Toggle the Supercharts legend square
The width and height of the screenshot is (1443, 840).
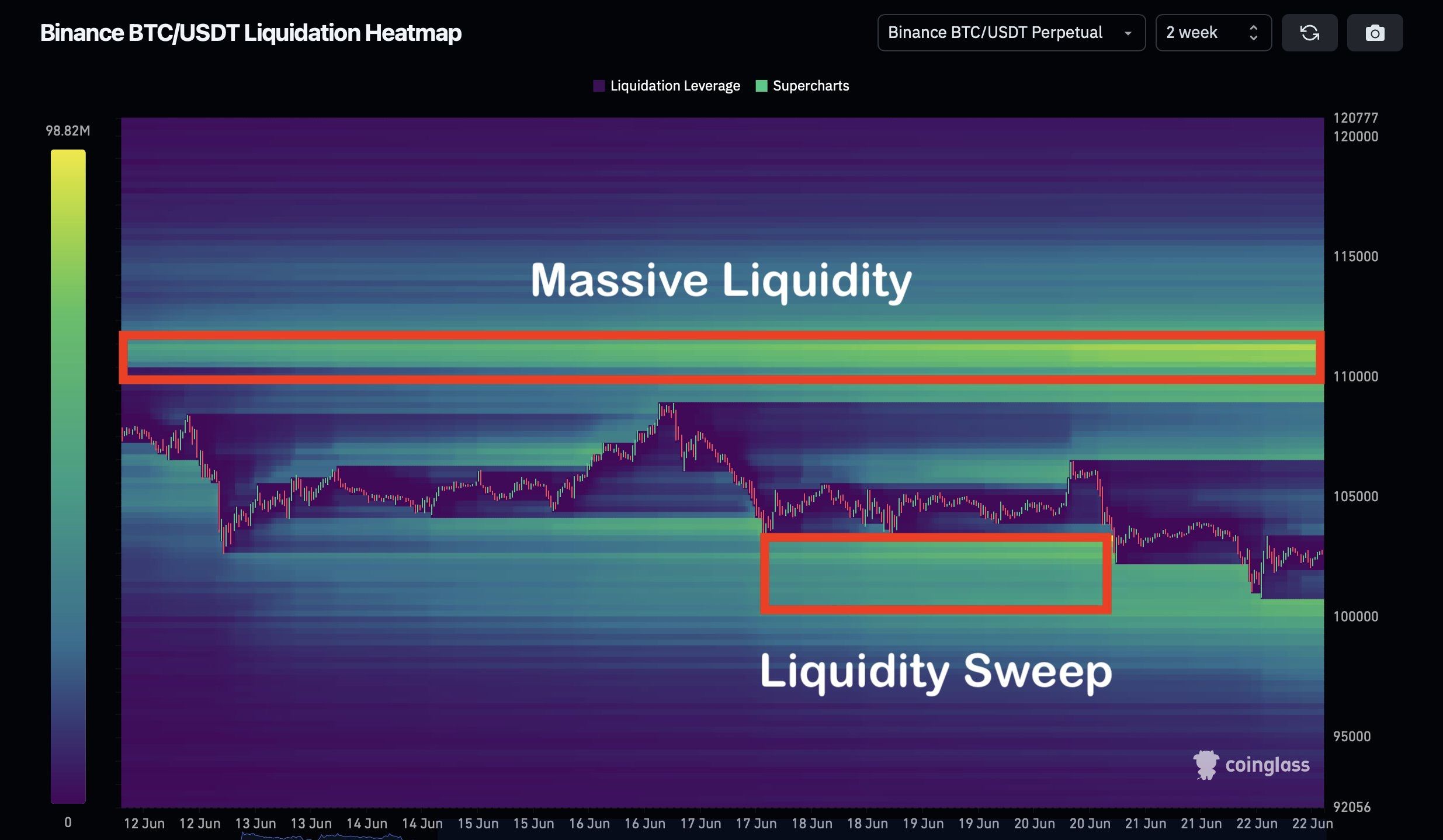[x=761, y=86]
